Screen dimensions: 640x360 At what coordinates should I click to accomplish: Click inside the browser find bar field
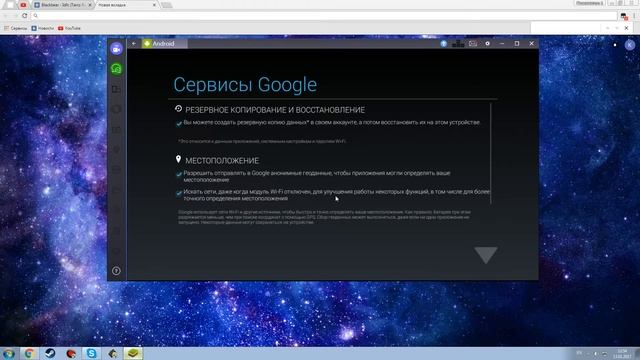tap(565, 28)
